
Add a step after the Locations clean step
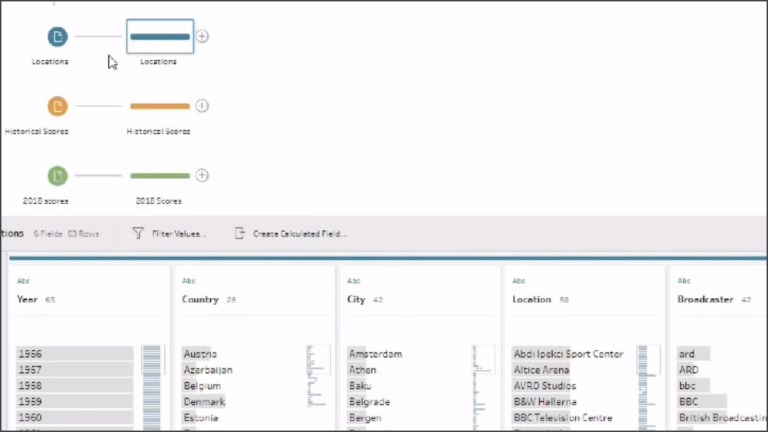(202, 36)
